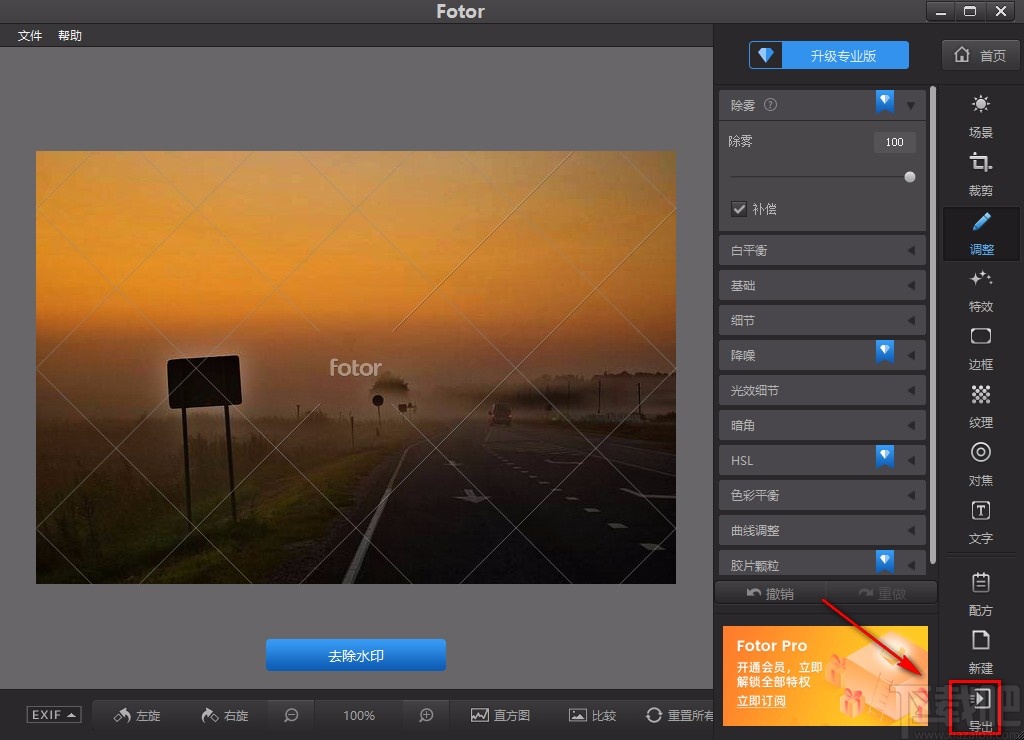Click the 去除水印 remove watermark button
The height and width of the screenshot is (740, 1024).
point(355,655)
